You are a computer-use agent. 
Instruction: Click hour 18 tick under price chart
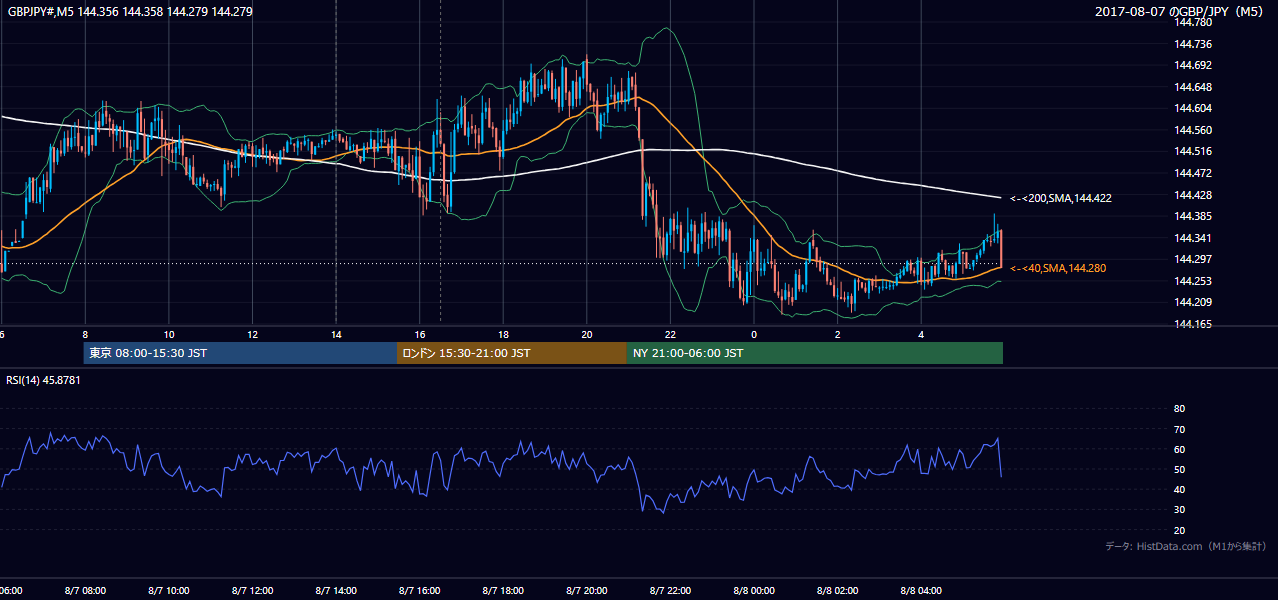[x=503, y=334]
